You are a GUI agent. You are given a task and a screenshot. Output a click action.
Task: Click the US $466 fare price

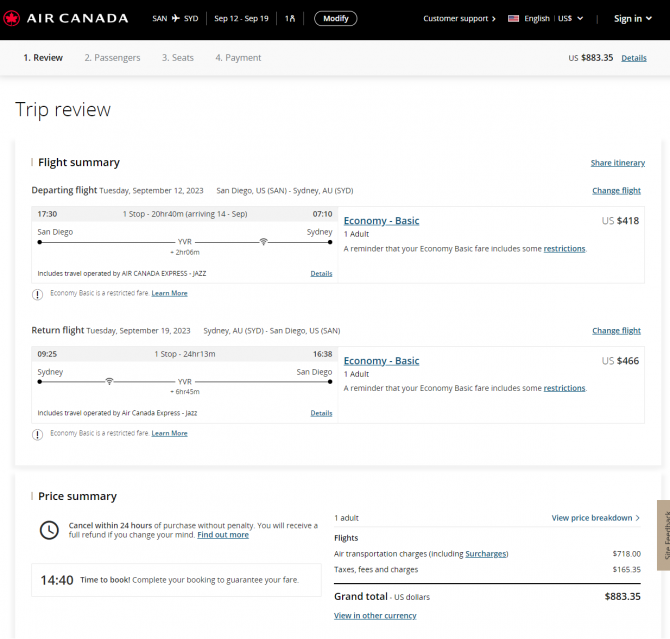[x=620, y=361]
